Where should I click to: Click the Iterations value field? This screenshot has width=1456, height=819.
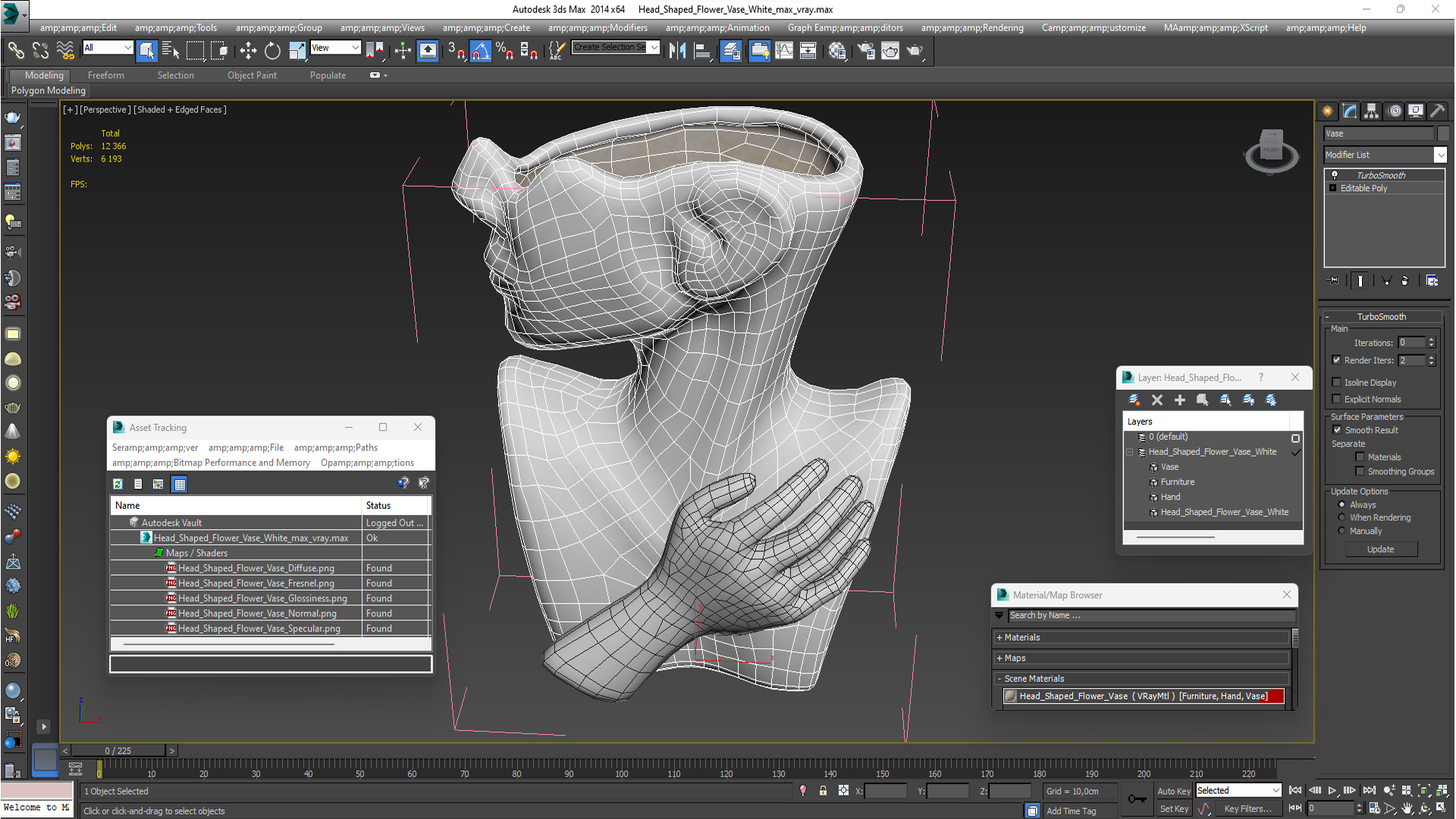click(1411, 343)
